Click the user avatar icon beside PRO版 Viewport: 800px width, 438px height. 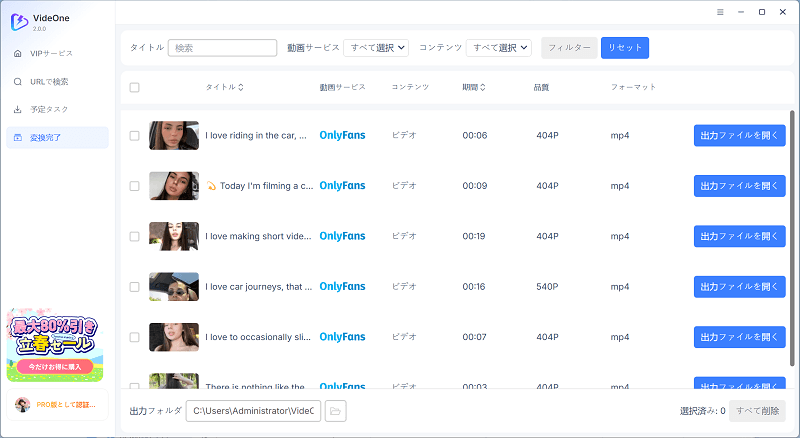click(x=22, y=405)
